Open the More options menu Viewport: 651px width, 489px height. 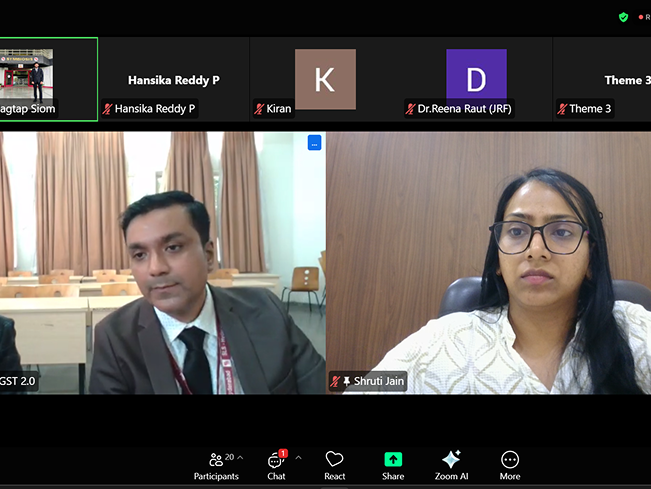[x=510, y=466]
